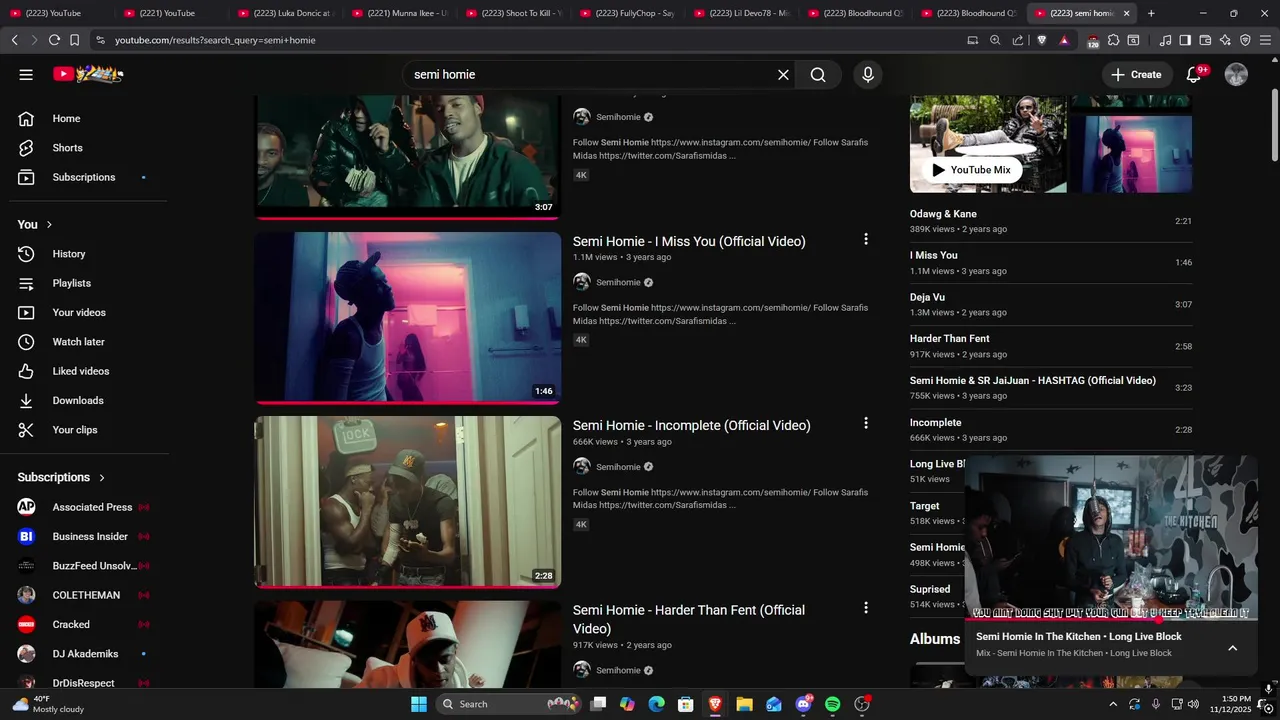This screenshot has width=1280, height=720.
Task: Open the Brave VPN shield icon
Action: coord(1245,40)
